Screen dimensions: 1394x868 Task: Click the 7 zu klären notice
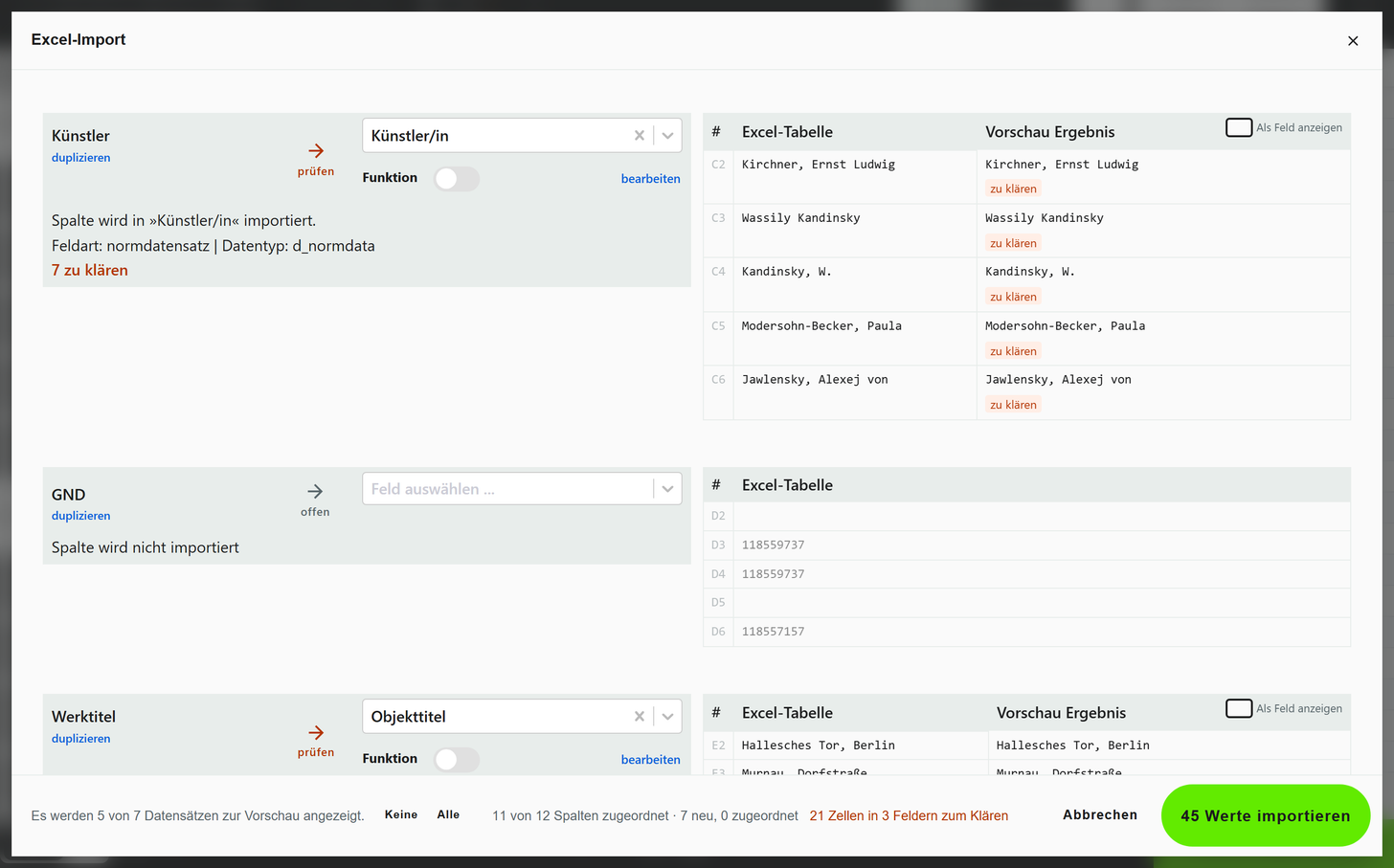tap(90, 271)
